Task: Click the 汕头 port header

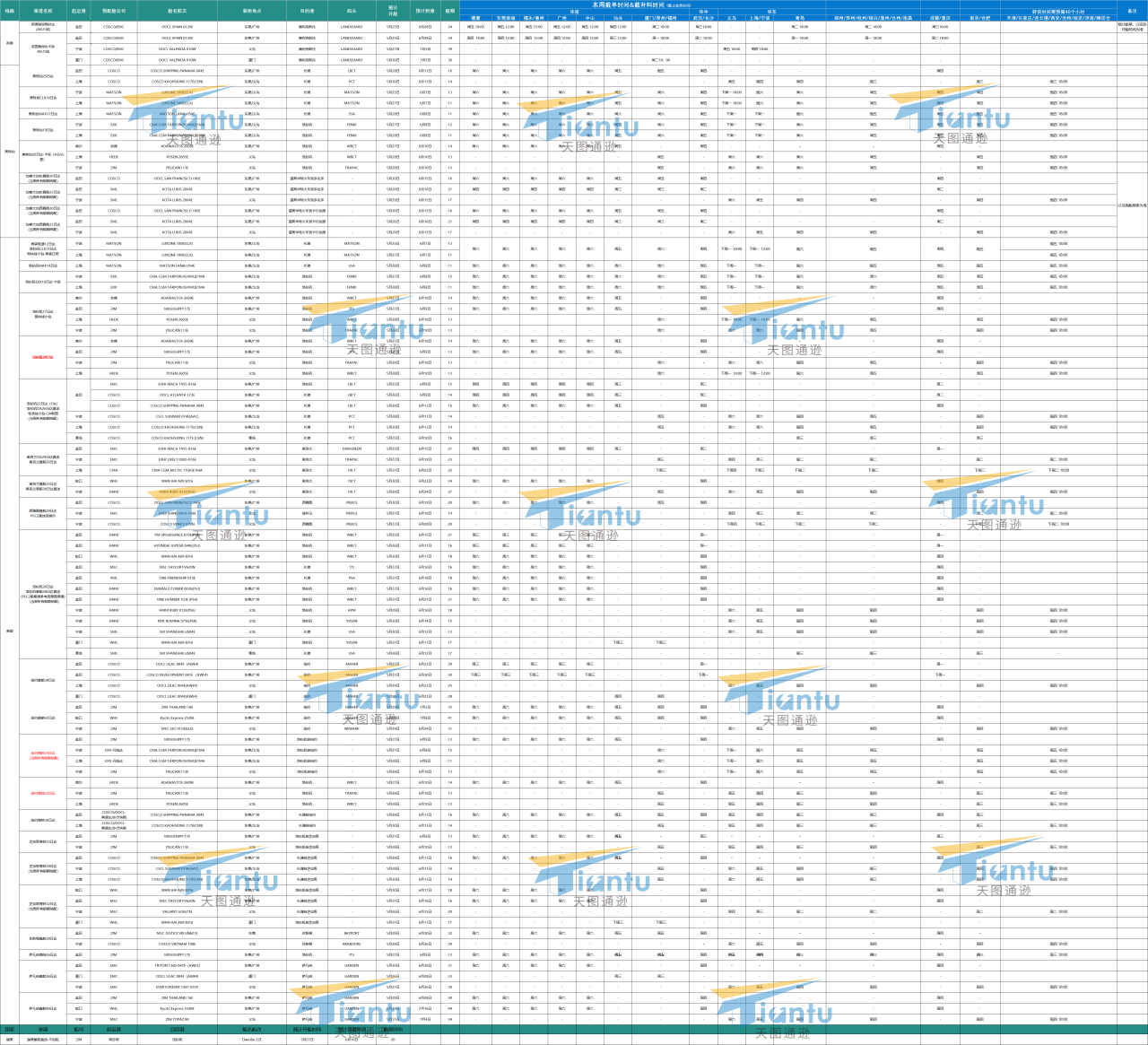Action: point(618,17)
